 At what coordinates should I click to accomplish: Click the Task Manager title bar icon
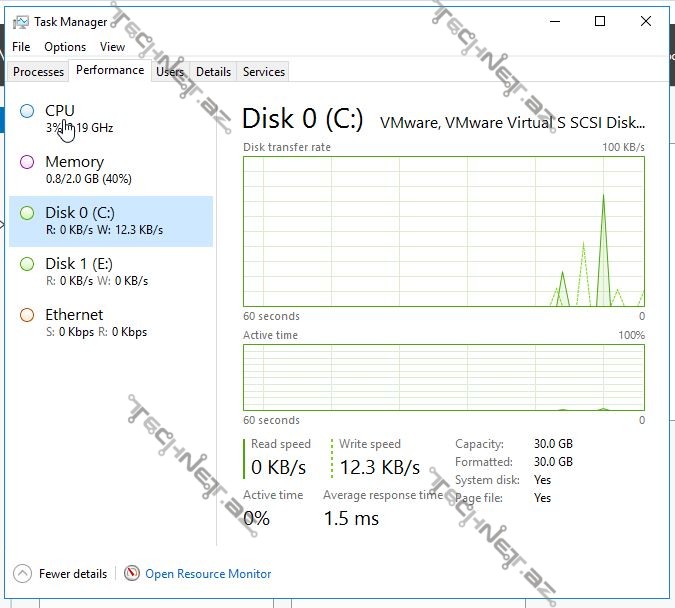click(21, 22)
